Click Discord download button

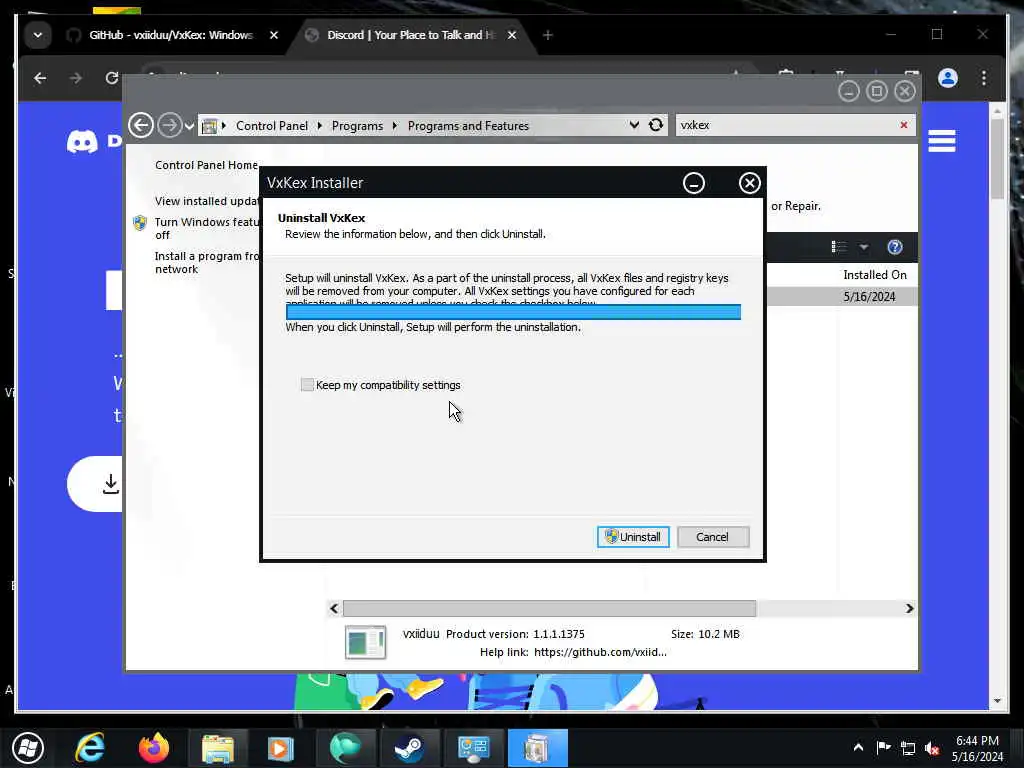[x=95, y=484]
